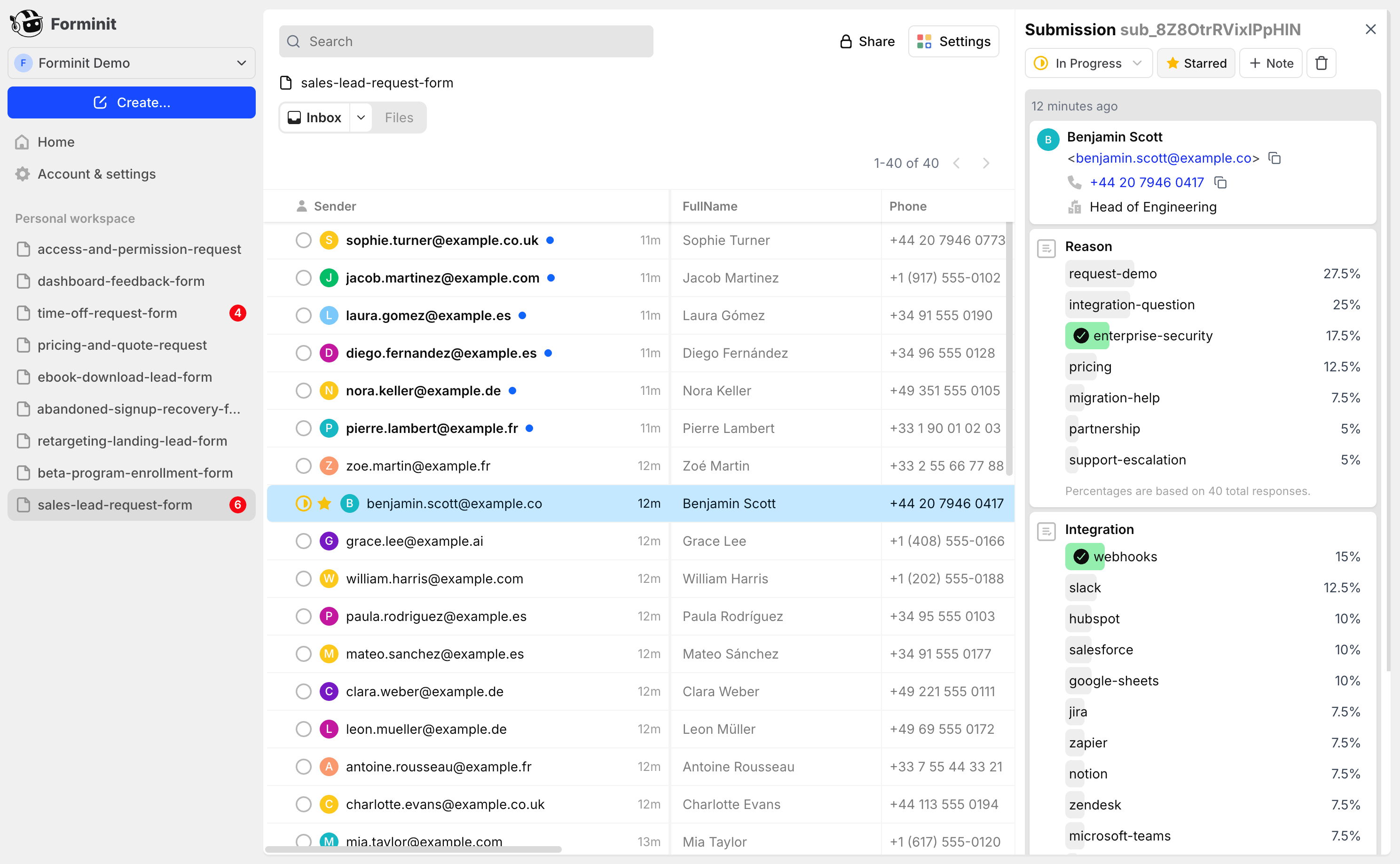Screen dimensions: 1400x864
Task: Click the Create... button
Action: [x=131, y=103]
